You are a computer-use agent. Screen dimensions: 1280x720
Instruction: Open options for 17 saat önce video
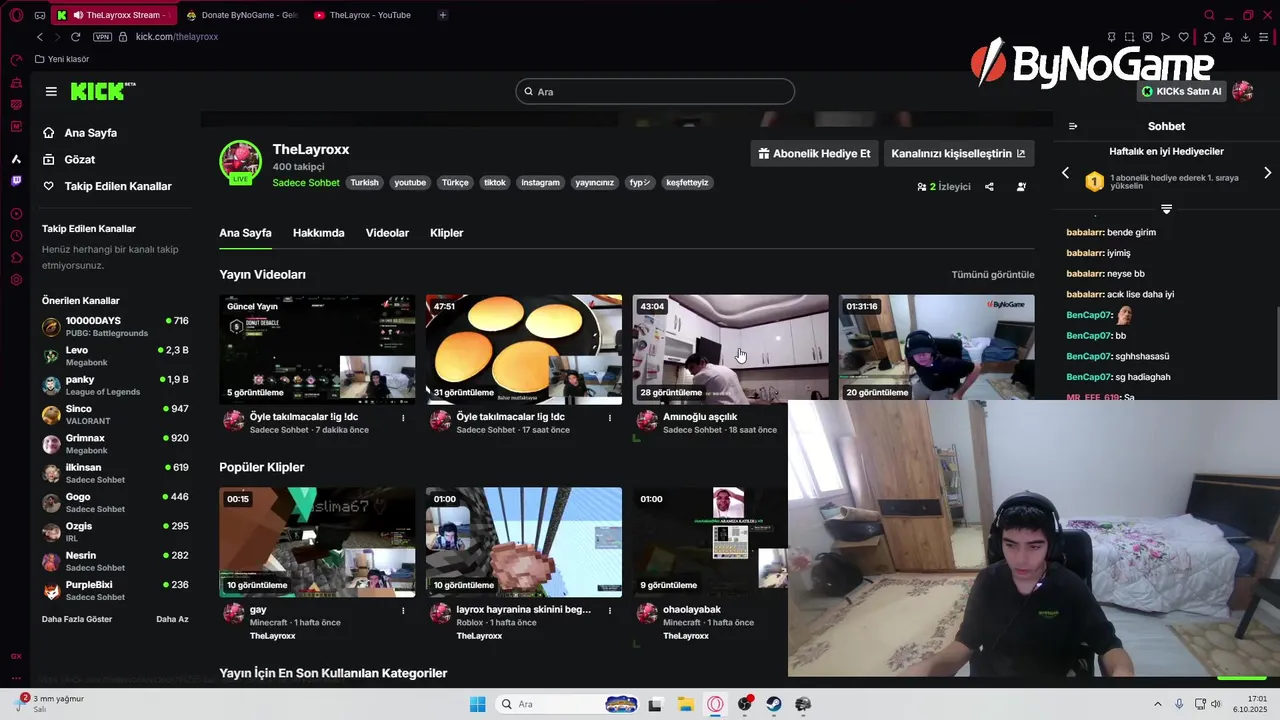[x=610, y=418]
